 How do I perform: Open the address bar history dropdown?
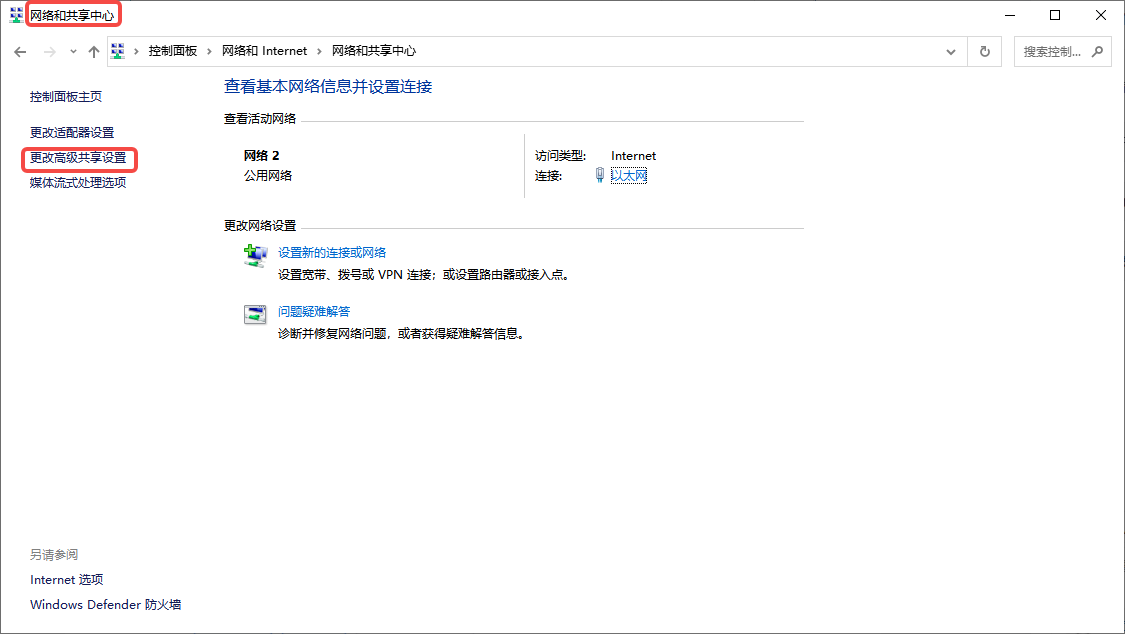(x=951, y=52)
